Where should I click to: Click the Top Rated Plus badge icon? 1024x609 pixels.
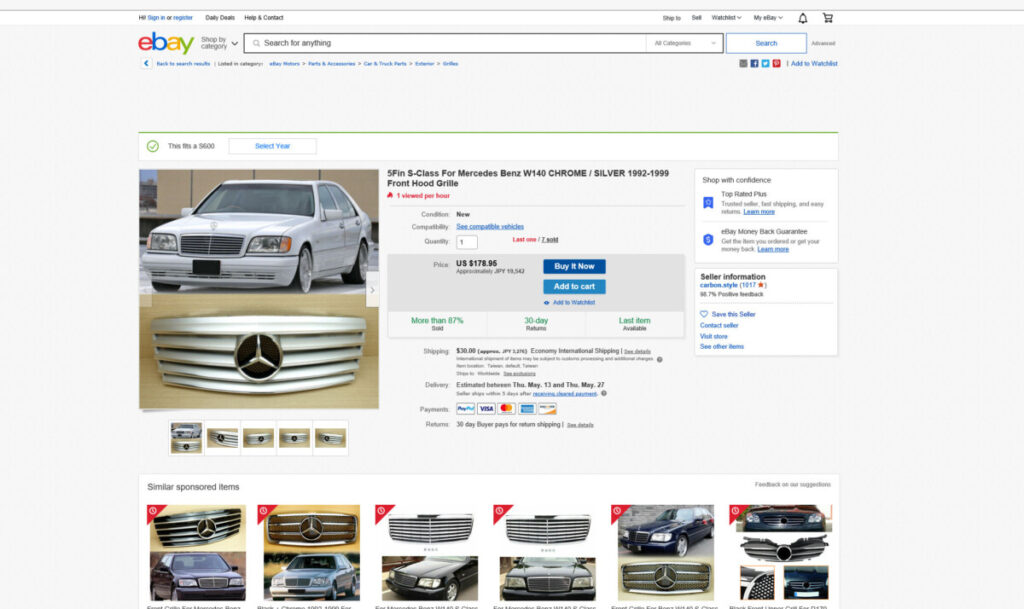coord(708,203)
